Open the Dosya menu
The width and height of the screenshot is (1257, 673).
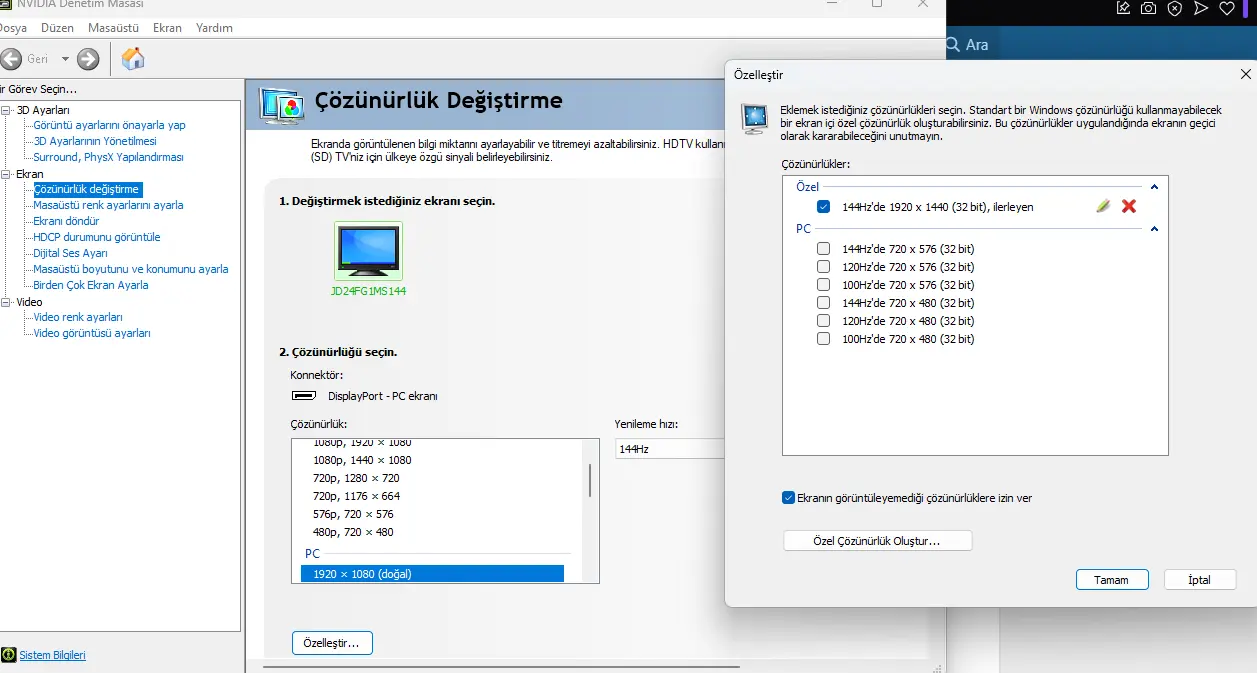[x=12, y=28]
